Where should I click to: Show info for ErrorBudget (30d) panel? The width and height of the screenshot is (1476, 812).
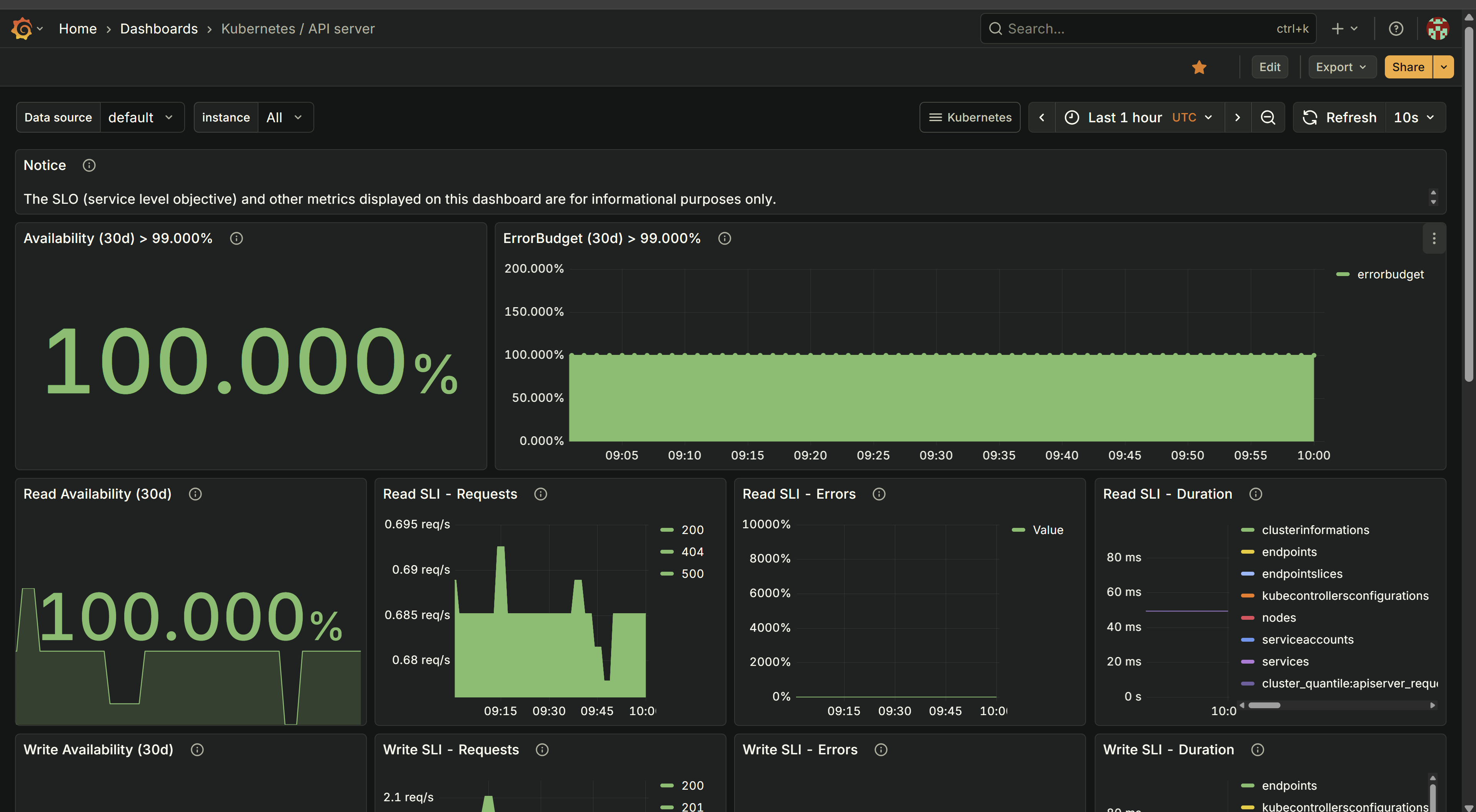[x=724, y=238]
